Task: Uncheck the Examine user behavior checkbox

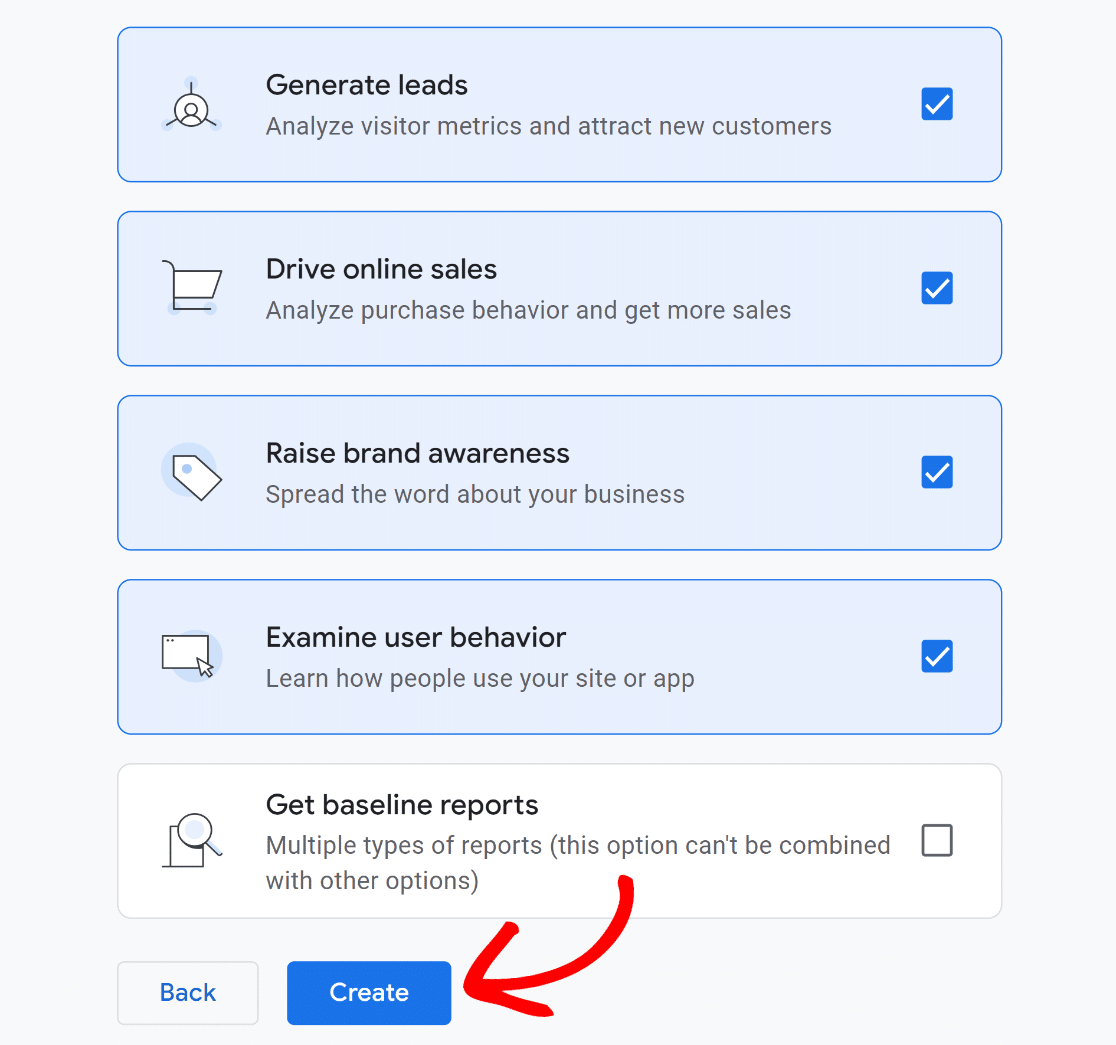Action: [x=937, y=656]
